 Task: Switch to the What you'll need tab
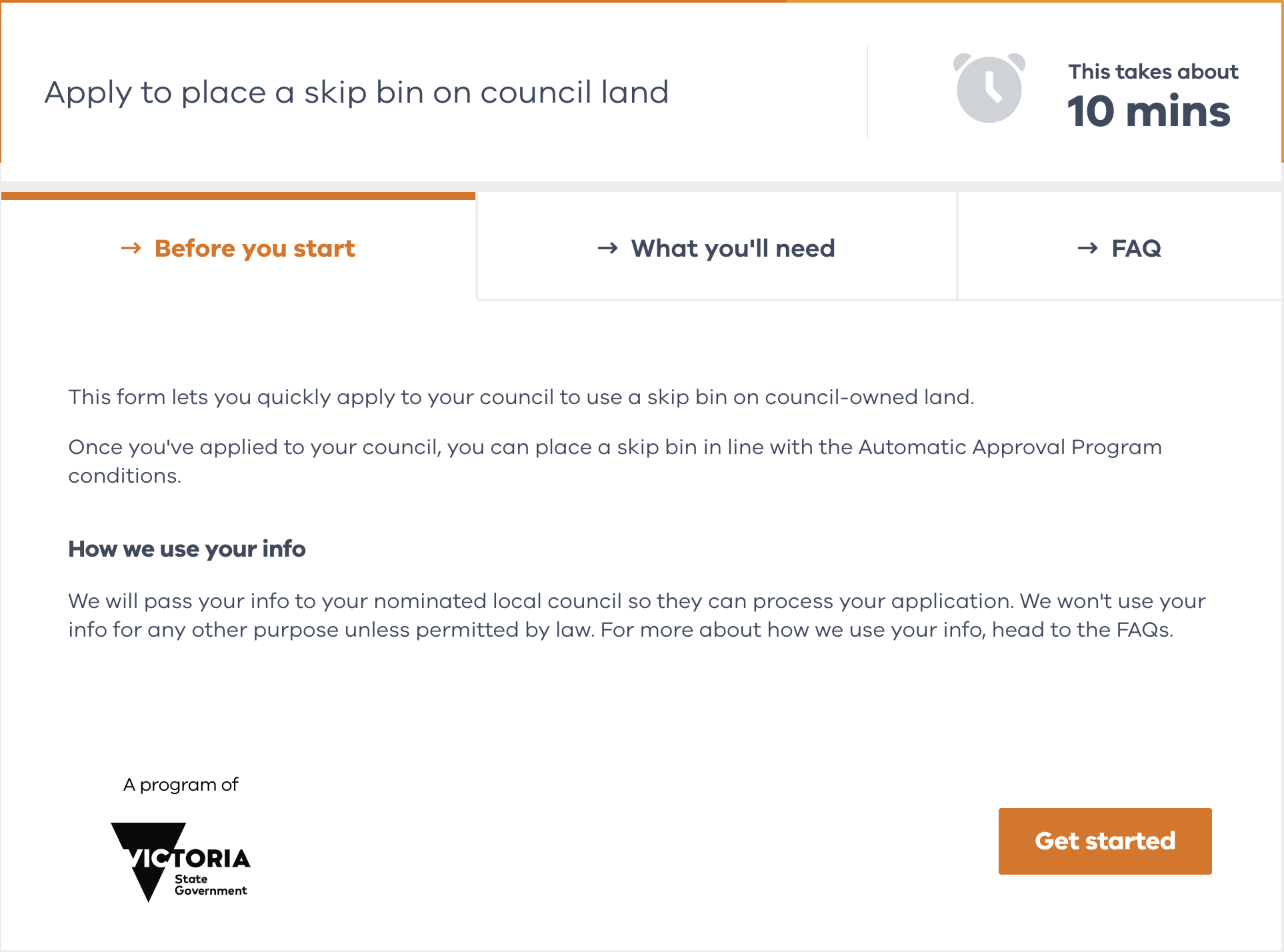coord(716,247)
